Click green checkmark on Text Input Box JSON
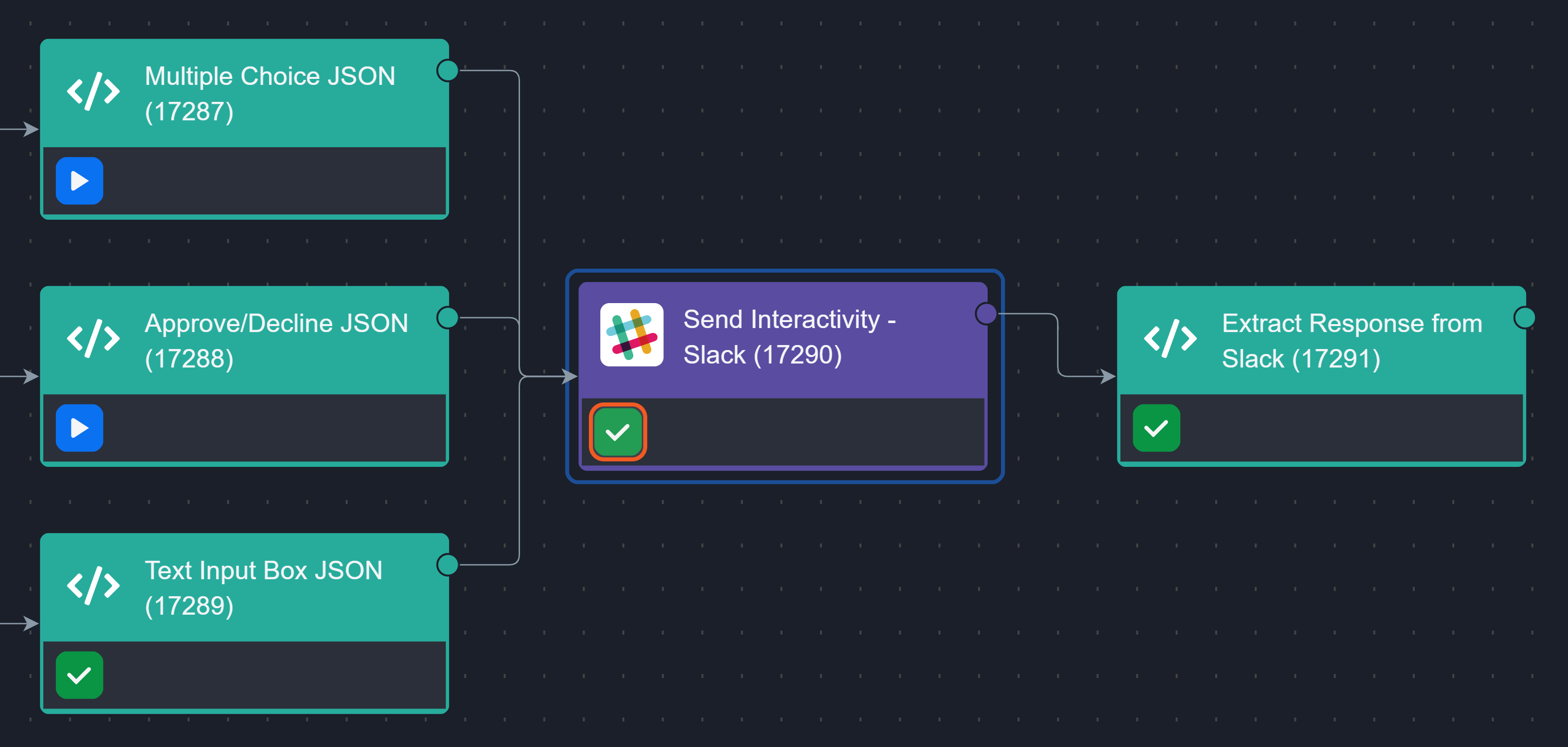Viewport: 1568px width, 747px height. 79,675
